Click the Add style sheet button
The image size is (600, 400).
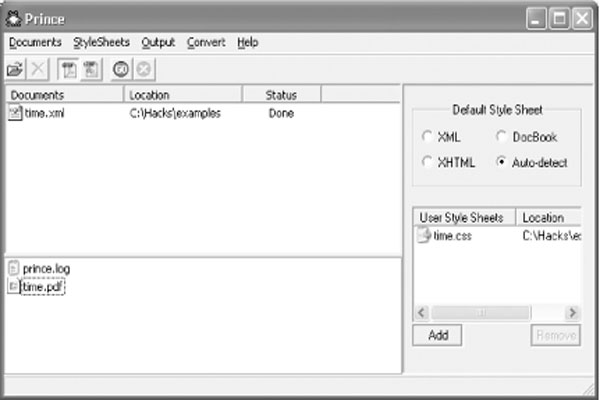(x=437, y=335)
